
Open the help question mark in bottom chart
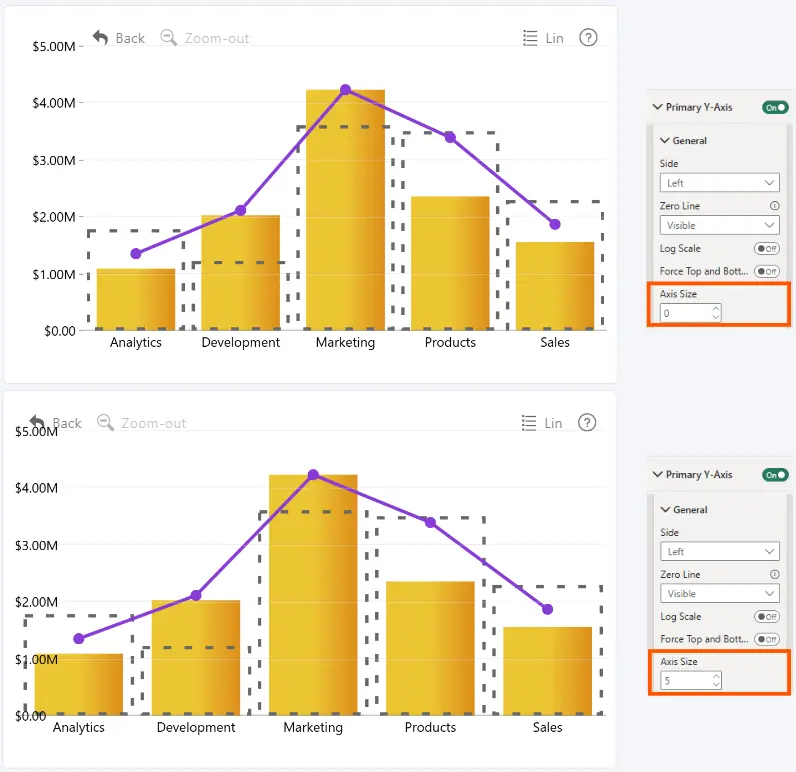(587, 422)
